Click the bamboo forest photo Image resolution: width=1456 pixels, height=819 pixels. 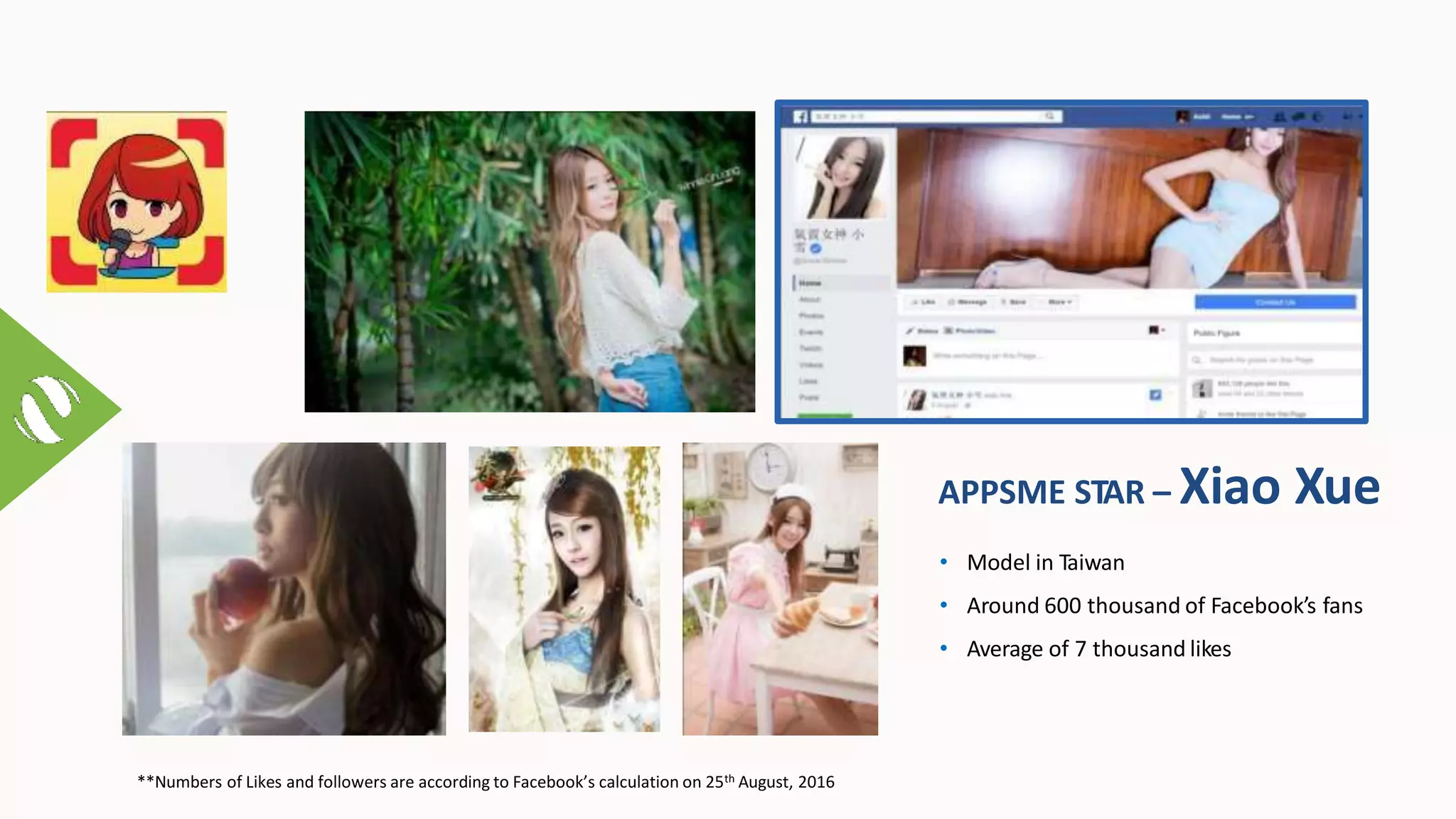click(x=530, y=261)
